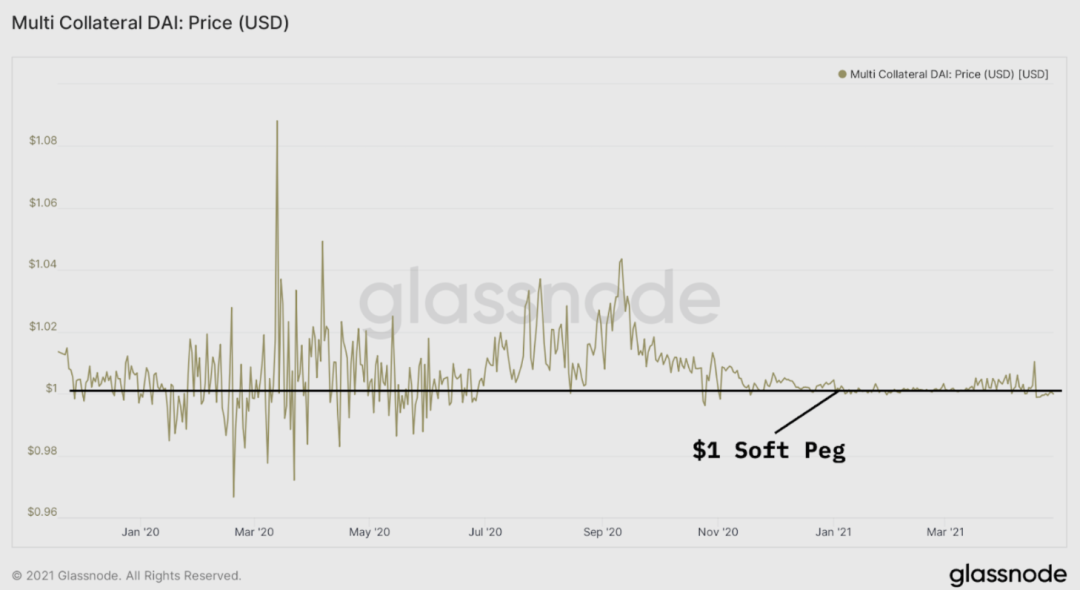This screenshot has height=590, width=1080.
Task: Click the March 2020 price spike peak
Action: point(277,122)
